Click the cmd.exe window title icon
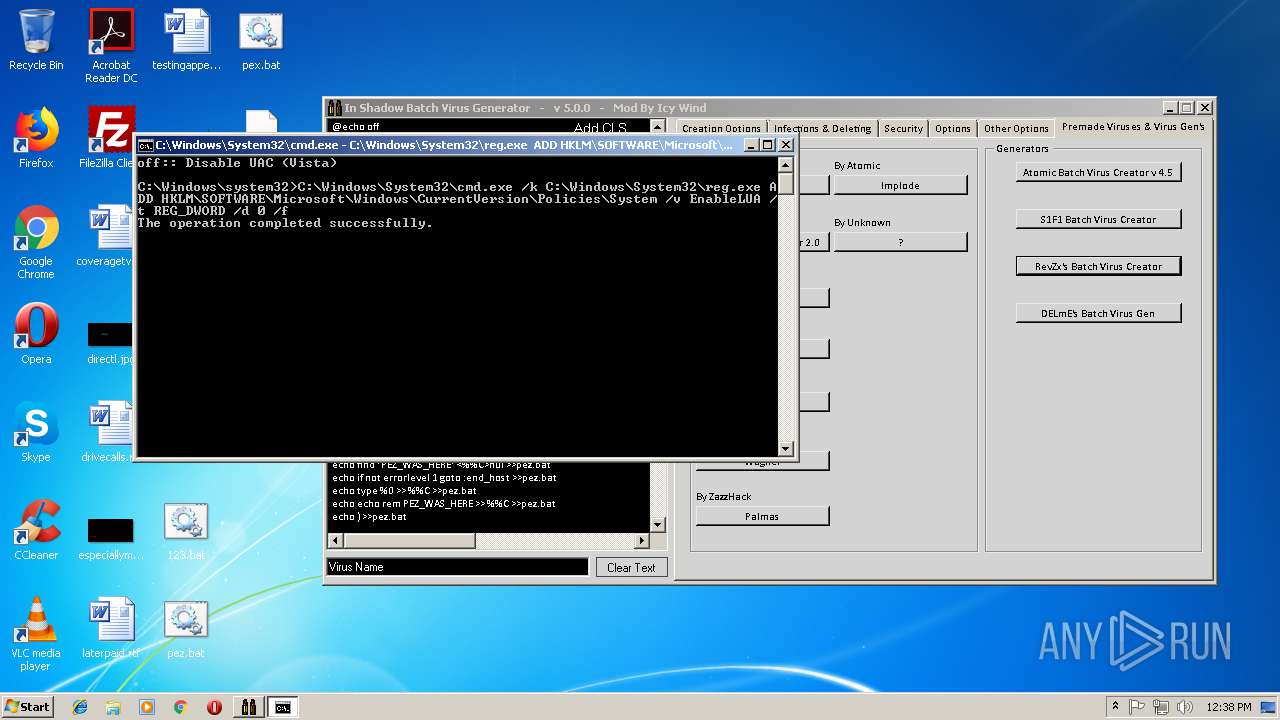The height and width of the screenshot is (720, 1280). [145, 145]
